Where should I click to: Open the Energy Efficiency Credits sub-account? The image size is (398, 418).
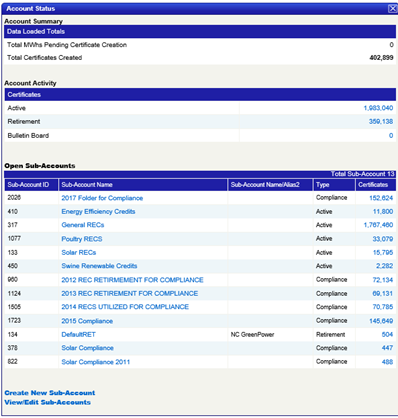(98, 212)
